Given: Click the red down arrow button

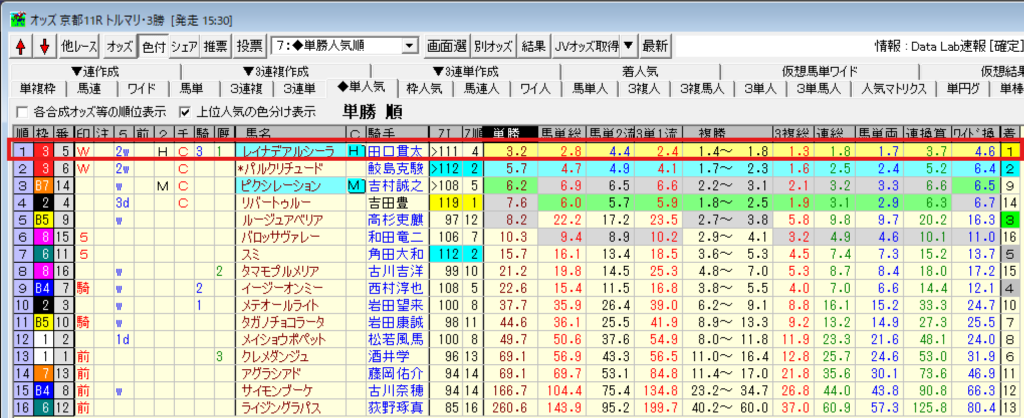Looking at the screenshot, I should point(43,46).
